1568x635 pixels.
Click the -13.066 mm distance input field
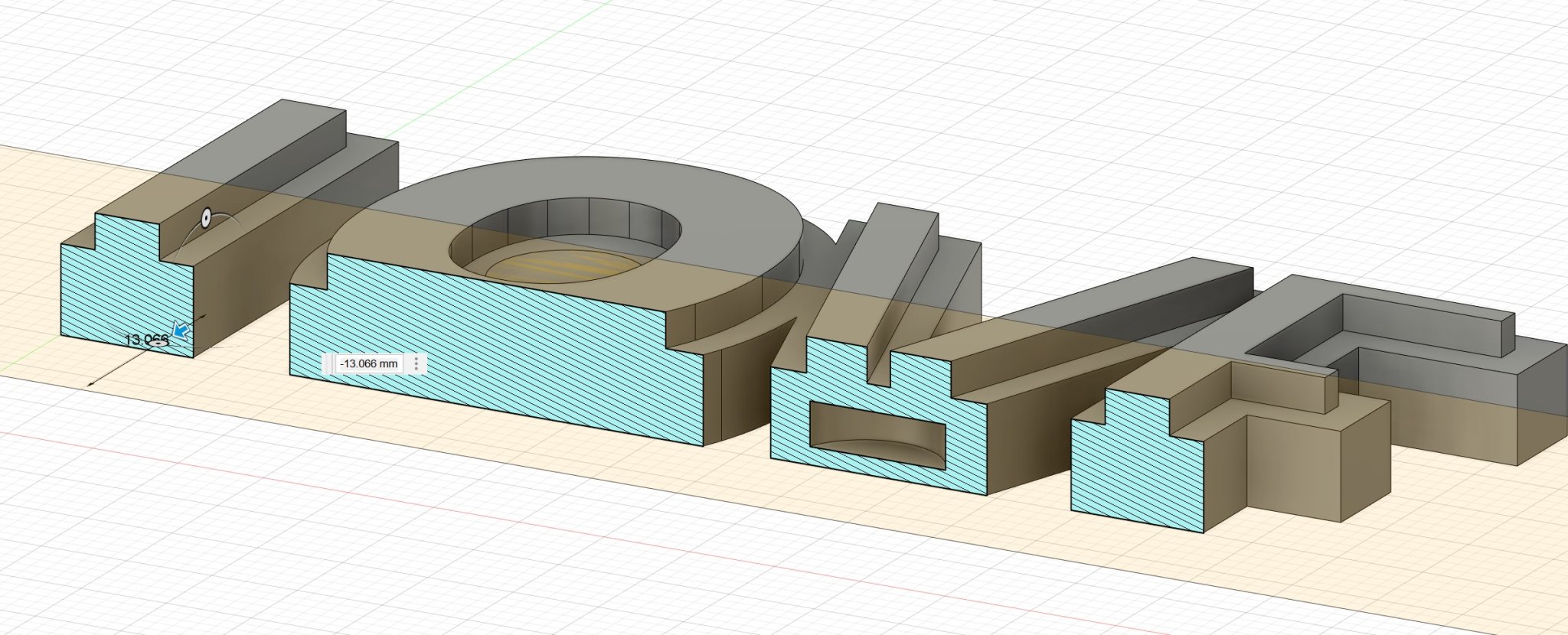point(368,363)
